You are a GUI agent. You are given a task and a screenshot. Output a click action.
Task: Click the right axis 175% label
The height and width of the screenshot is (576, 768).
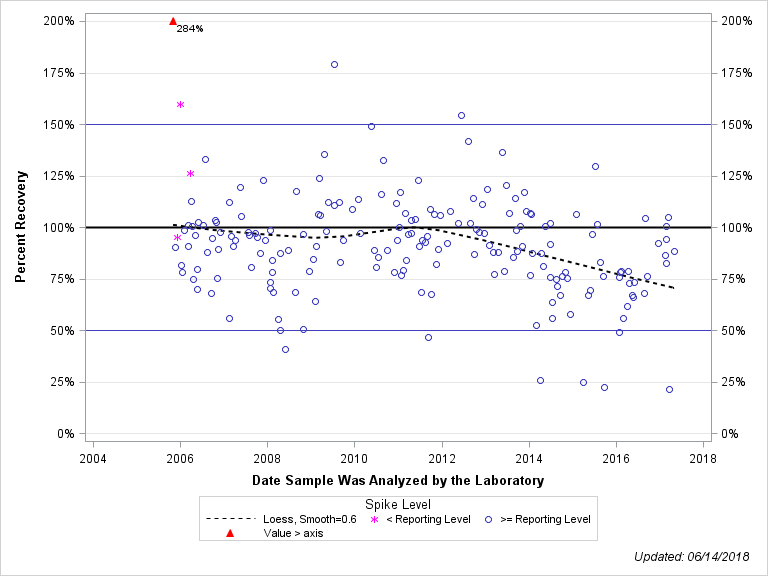pos(737,73)
